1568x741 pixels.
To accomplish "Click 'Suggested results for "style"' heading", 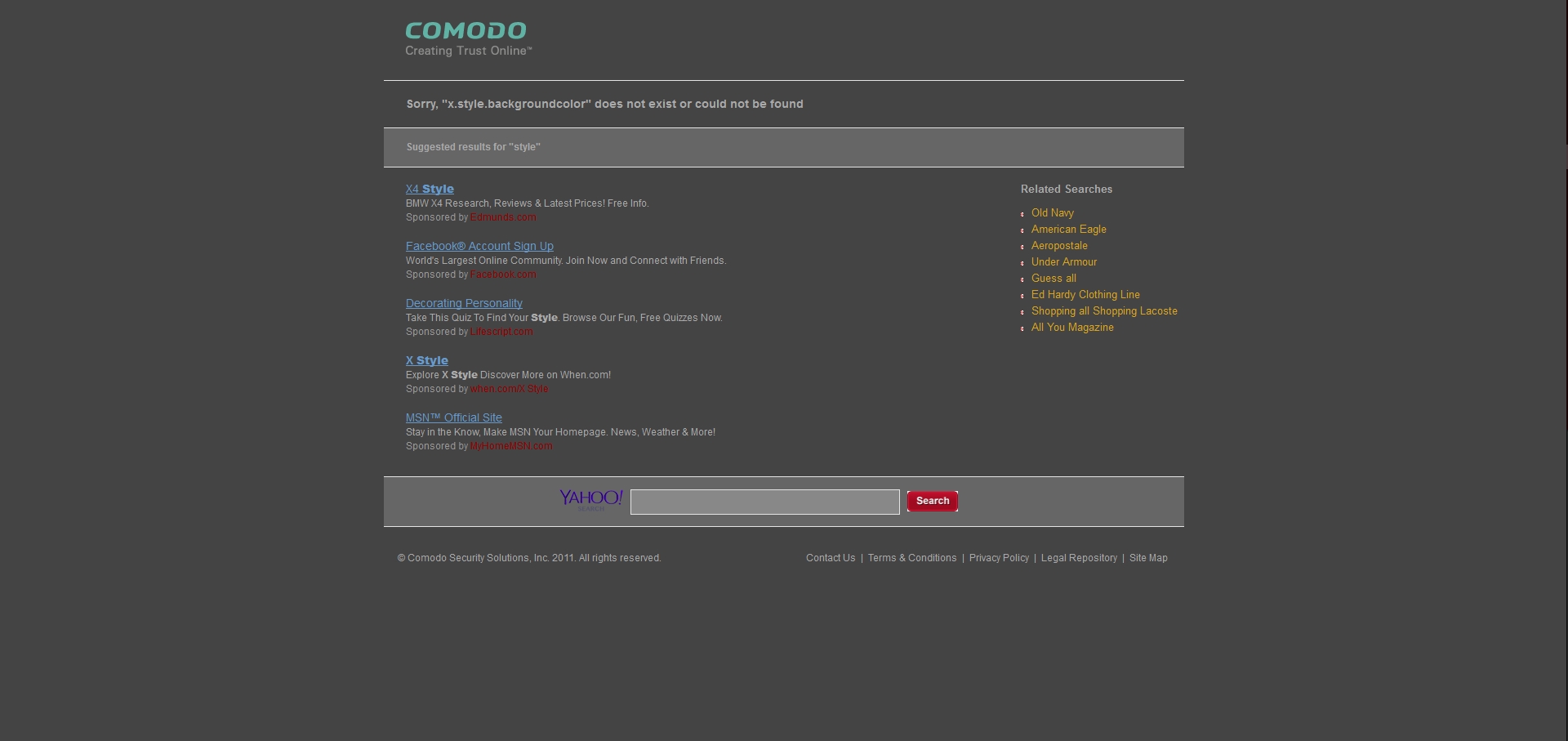I will [x=474, y=147].
